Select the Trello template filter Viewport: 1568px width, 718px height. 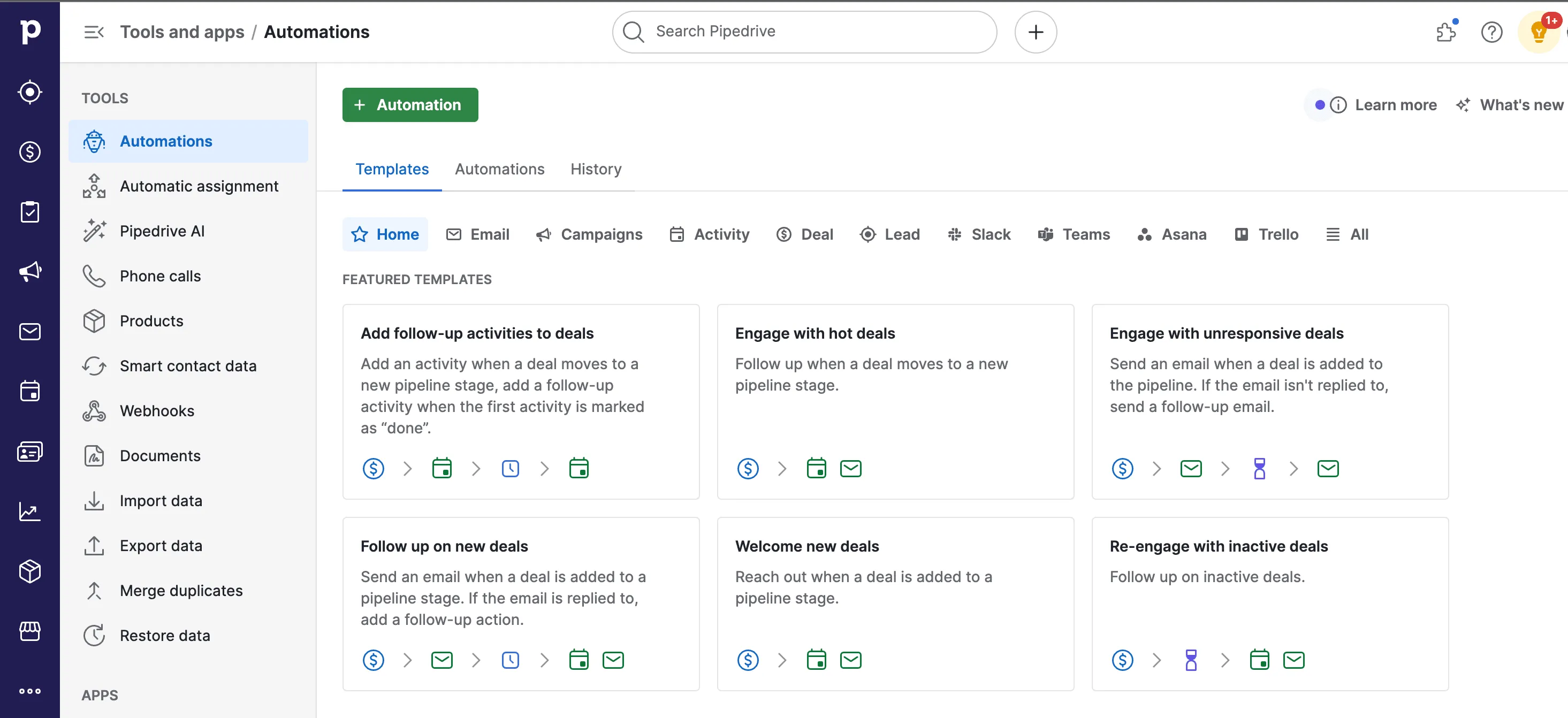tap(1266, 234)
